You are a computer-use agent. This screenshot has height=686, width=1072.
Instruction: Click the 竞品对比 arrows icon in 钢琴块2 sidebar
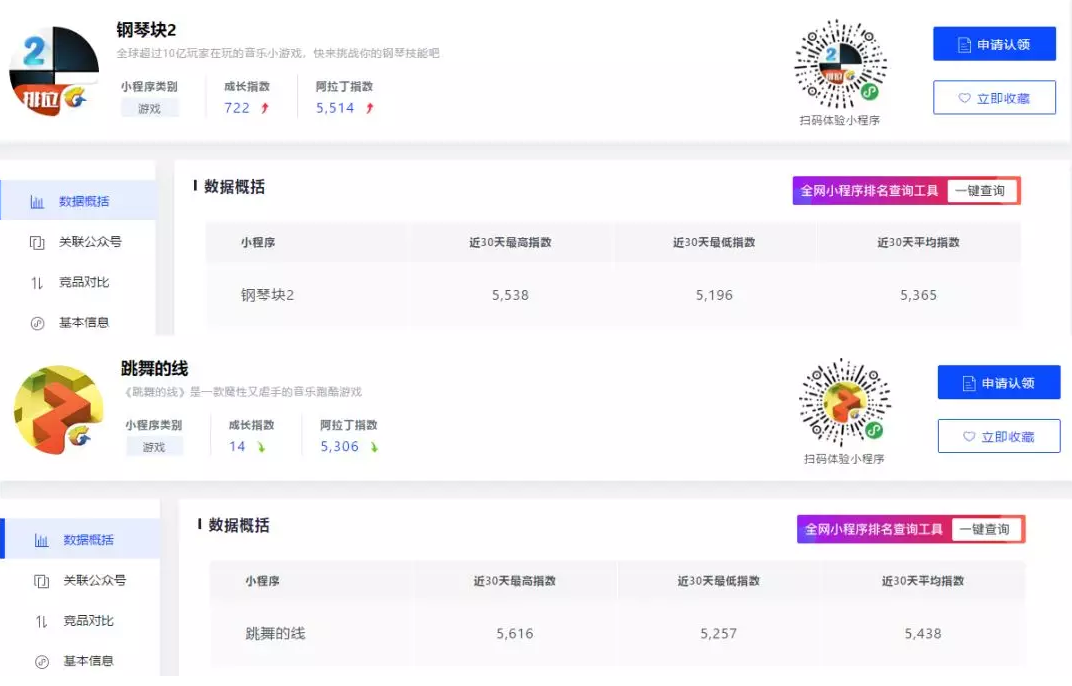point(37,282)
